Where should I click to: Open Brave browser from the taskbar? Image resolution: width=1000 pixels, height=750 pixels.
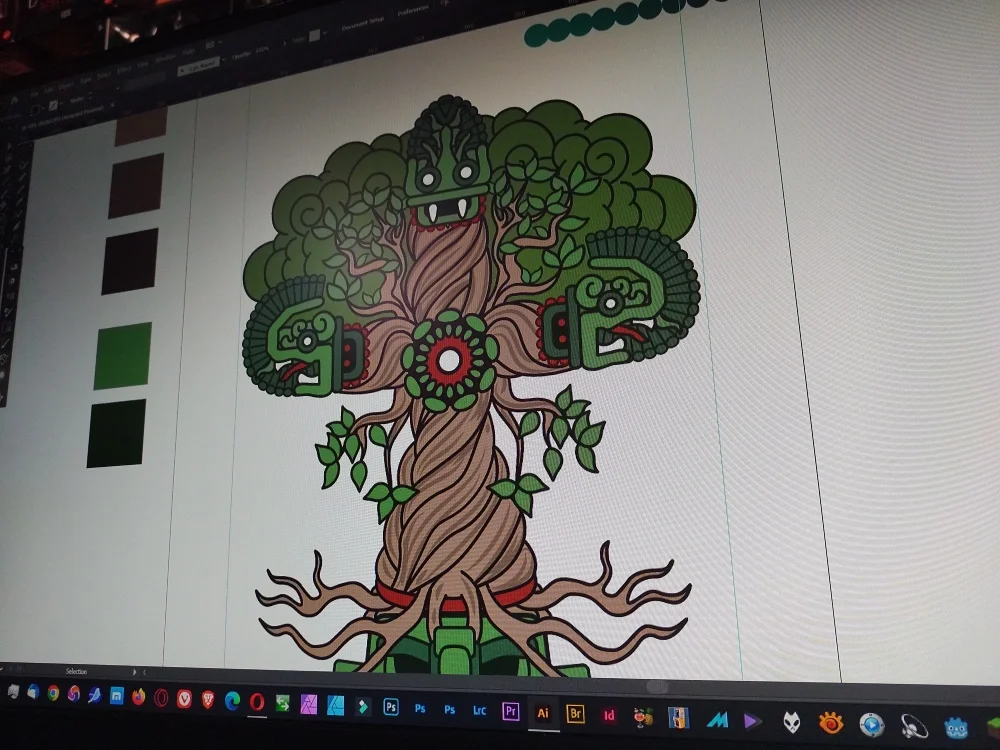click(x=208, y=700)
